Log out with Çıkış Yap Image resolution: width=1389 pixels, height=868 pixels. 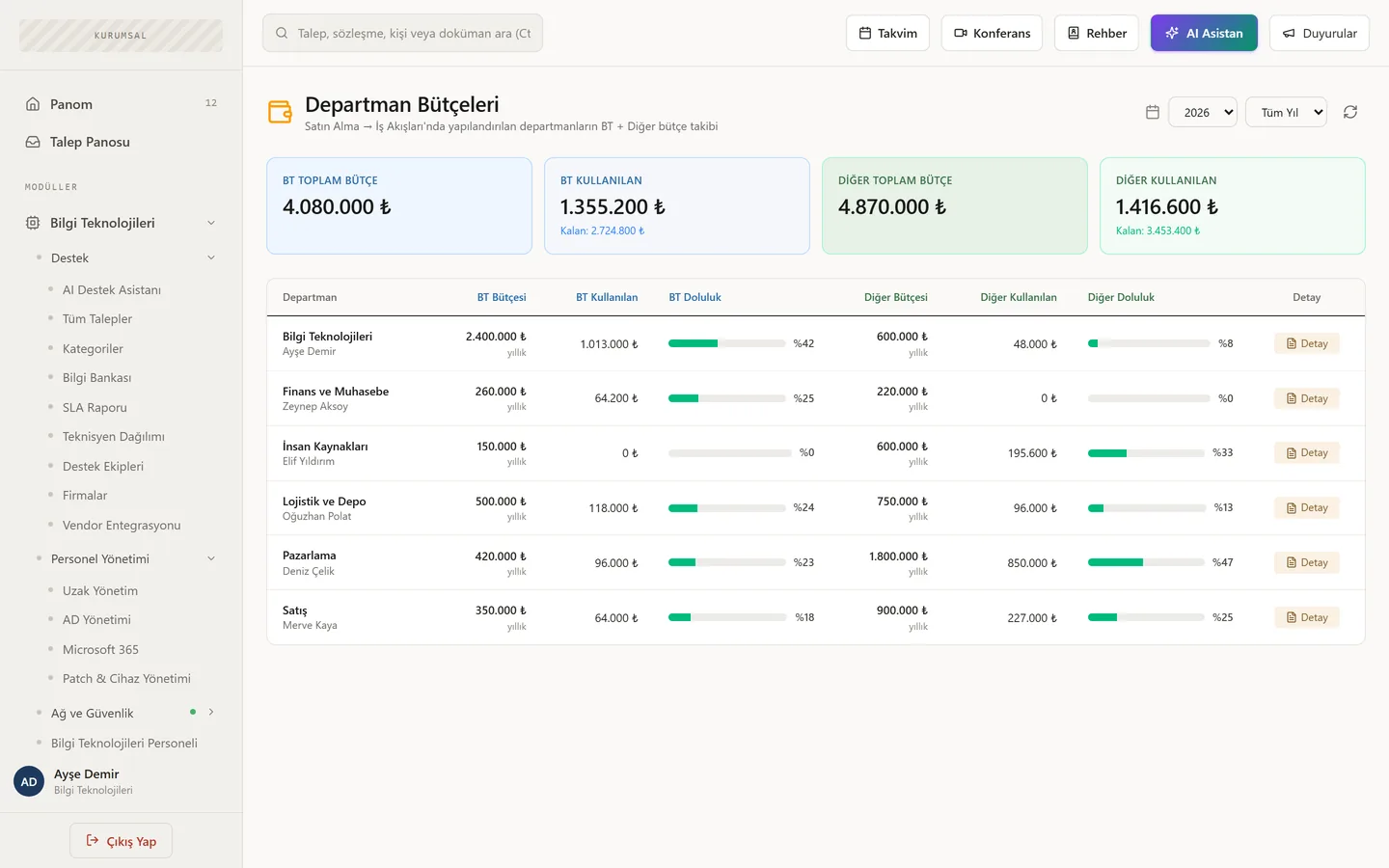point(121,841)
